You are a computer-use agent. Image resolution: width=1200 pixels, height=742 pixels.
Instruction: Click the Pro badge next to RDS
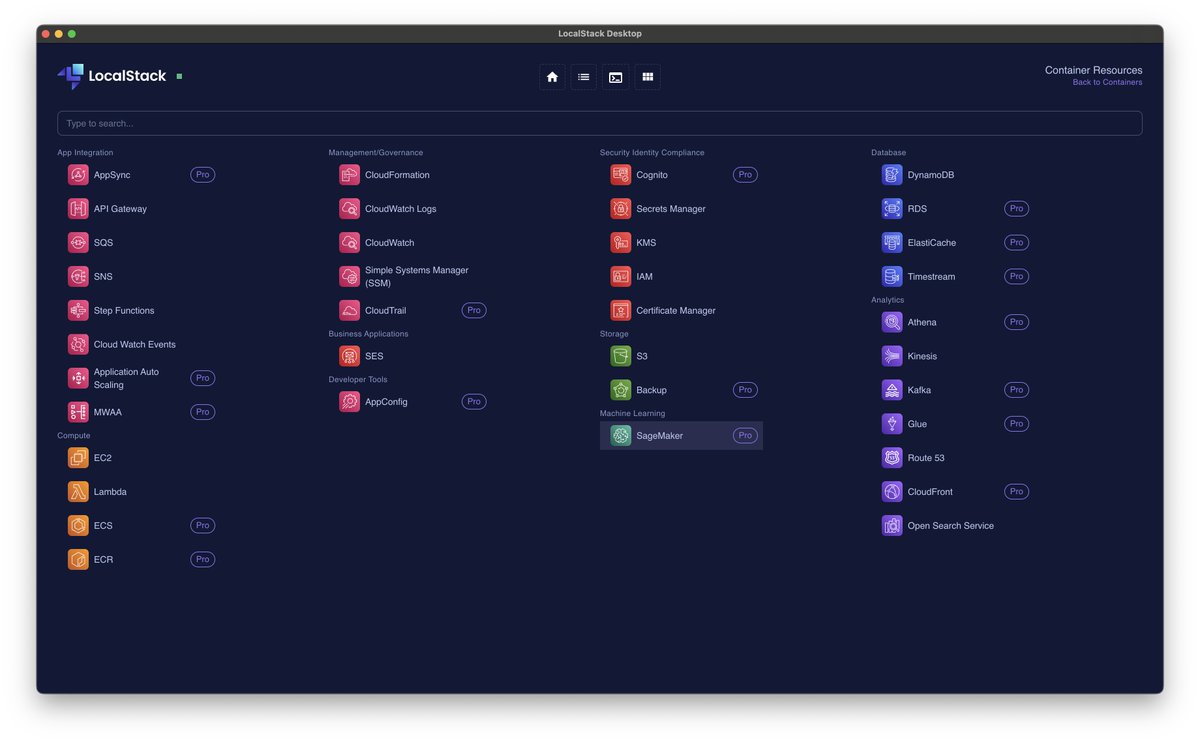[1017, 209]
